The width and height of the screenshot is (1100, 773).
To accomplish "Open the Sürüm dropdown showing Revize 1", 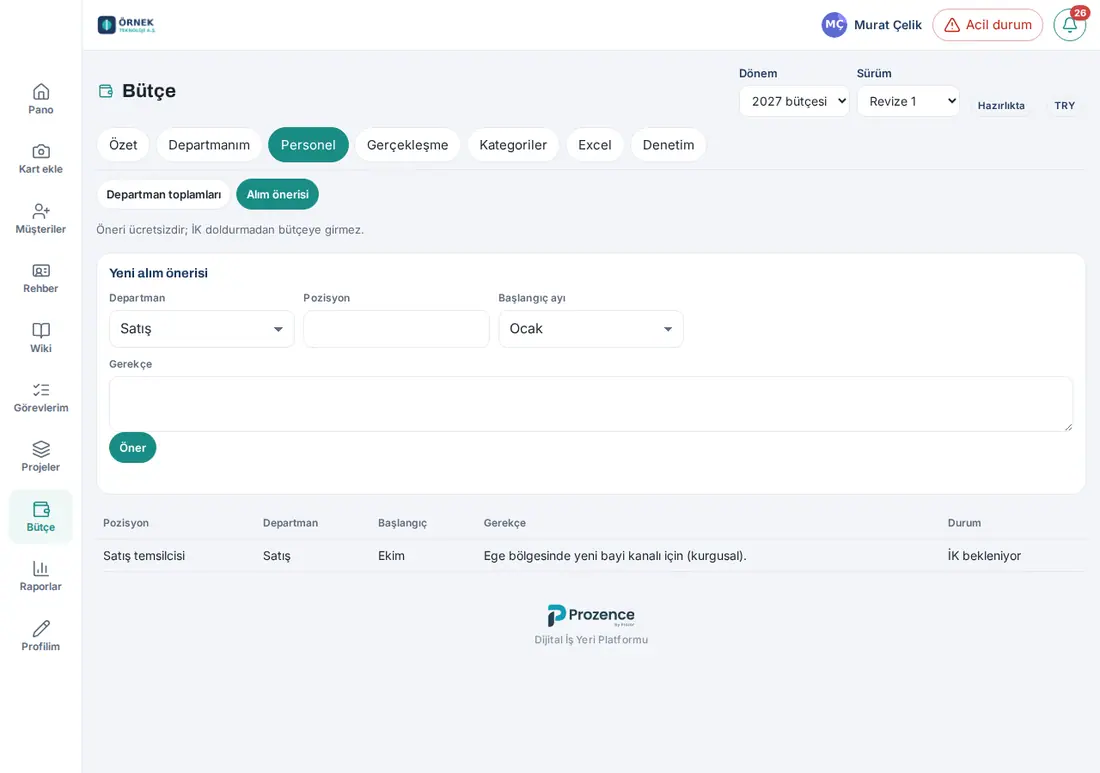I will 908,102.
